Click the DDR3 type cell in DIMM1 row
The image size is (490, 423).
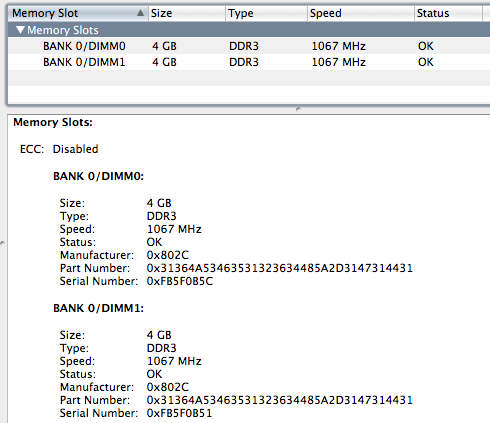[244, 62]
